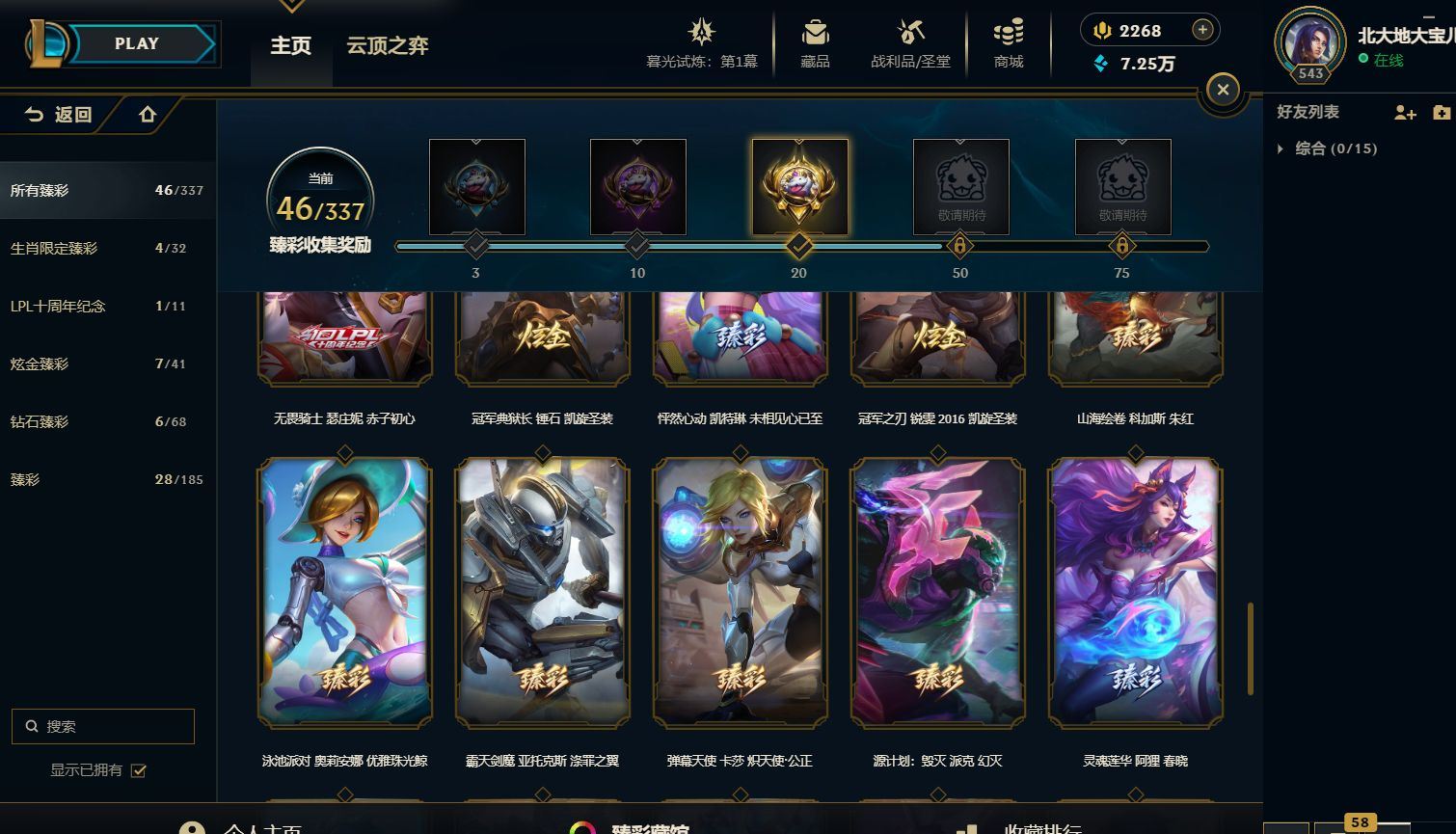
Task: Click the new friend folder icon
Action: pyautogui.click(x=1442, y=113)
